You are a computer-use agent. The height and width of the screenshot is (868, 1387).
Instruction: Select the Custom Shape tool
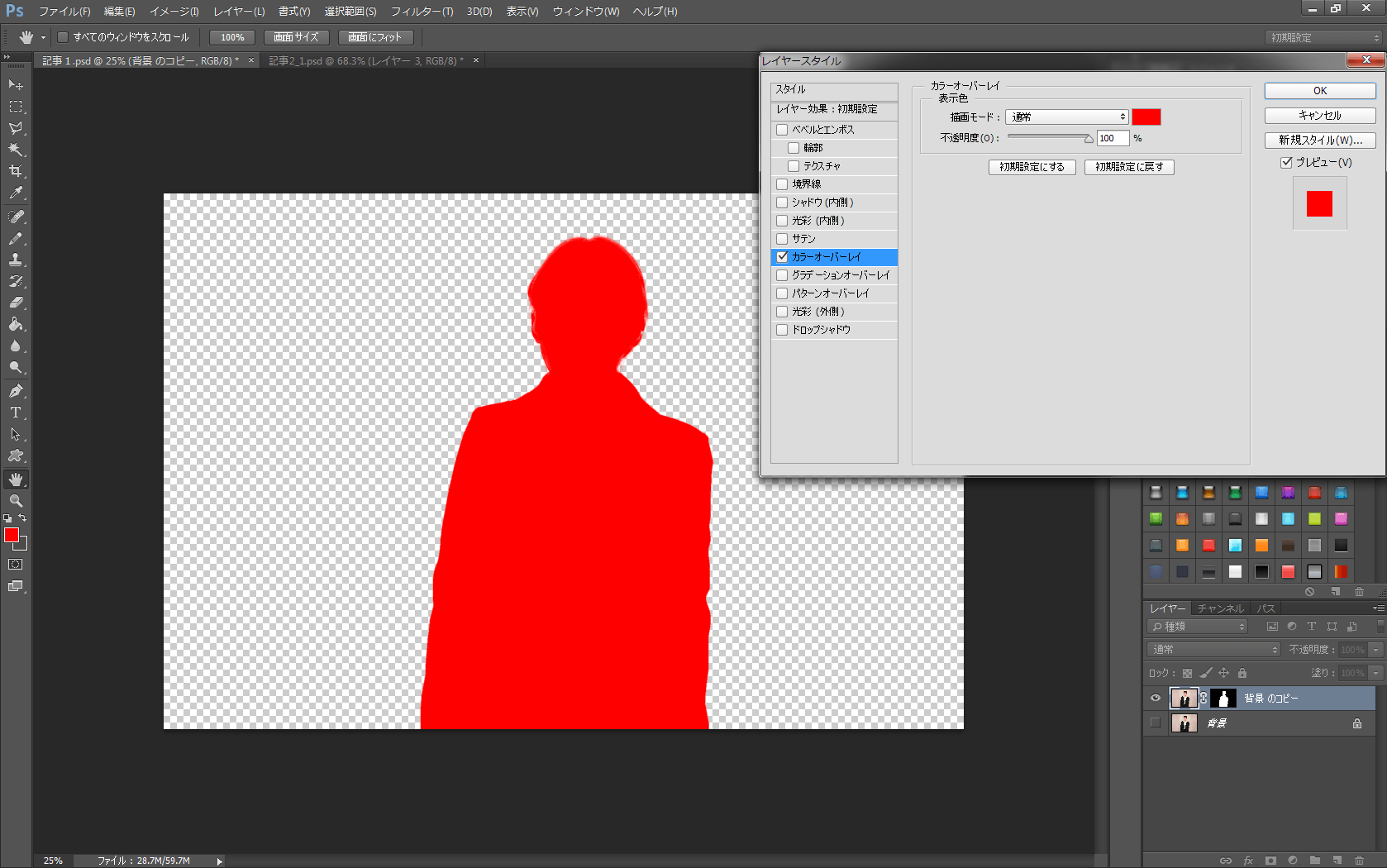click(x=16, y=455)
